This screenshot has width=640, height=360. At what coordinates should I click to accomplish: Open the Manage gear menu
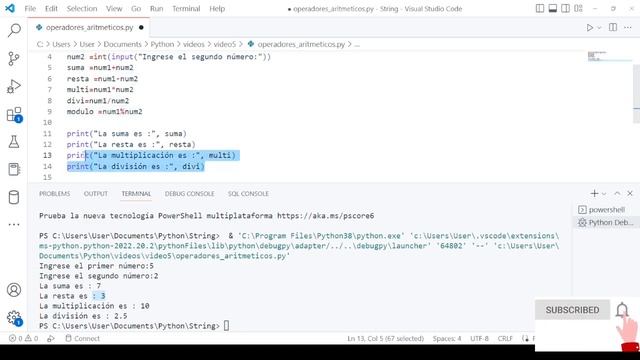tap(14, 318)
